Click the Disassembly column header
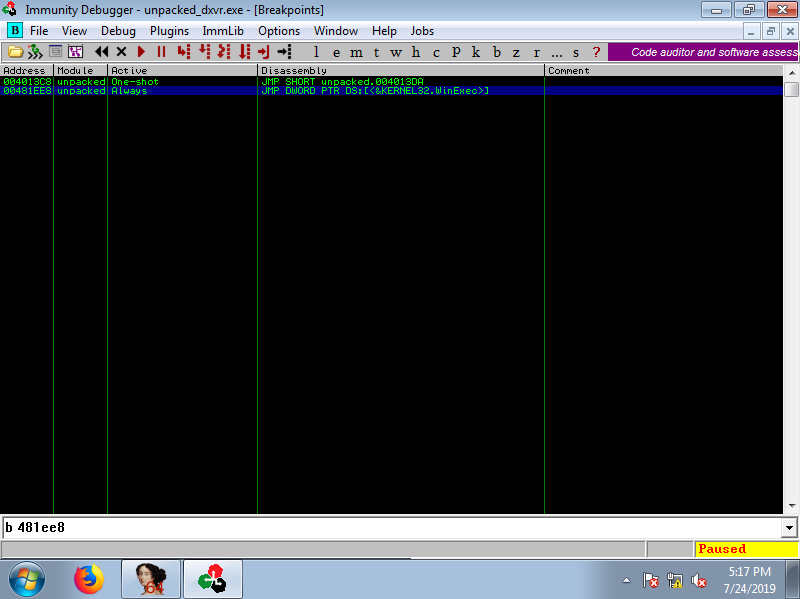Image resolution: width=800 pixels, height=599 pixels. click(401, 70)
